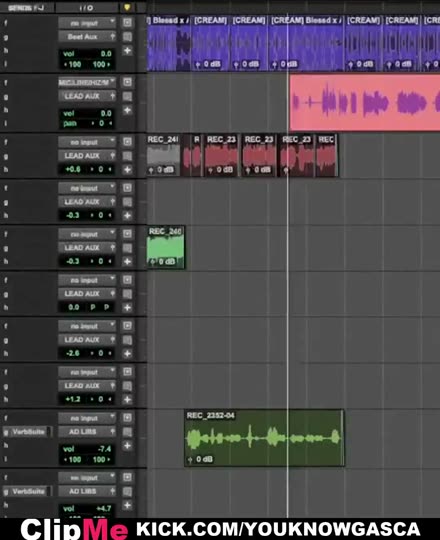Select the REC_2352-04 audio clip
The width and height of the screenshot is (440, 540).
[x=264, y=438]
